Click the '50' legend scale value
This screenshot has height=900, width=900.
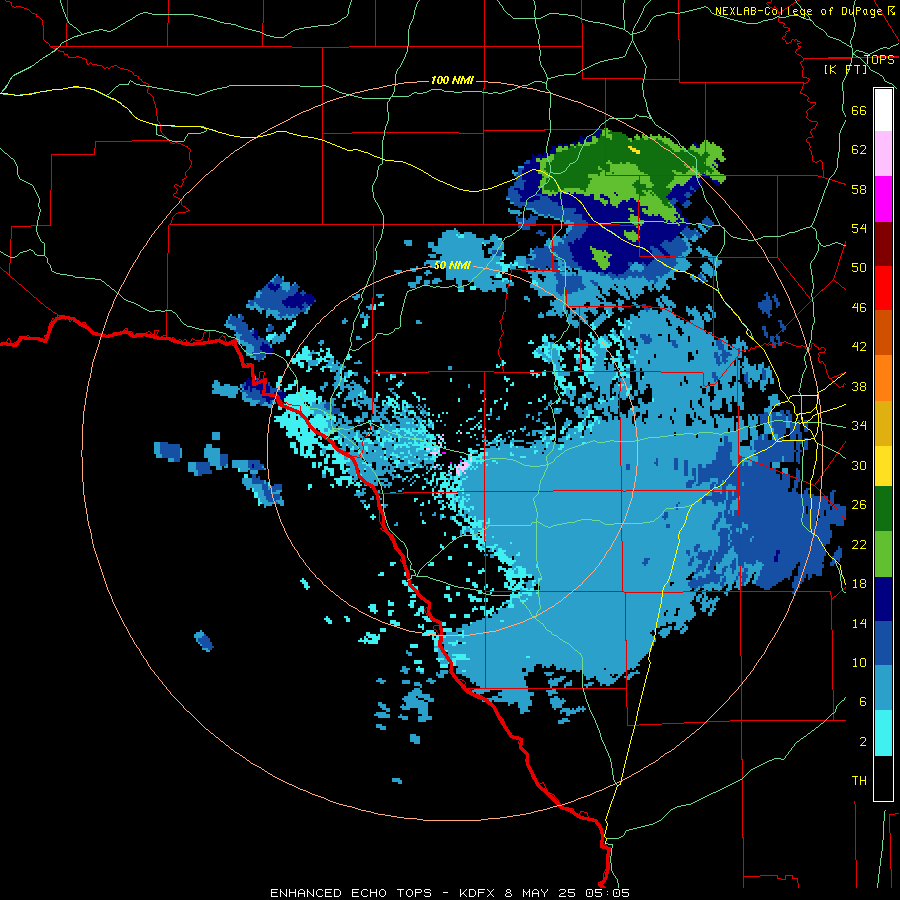point(859,268)
